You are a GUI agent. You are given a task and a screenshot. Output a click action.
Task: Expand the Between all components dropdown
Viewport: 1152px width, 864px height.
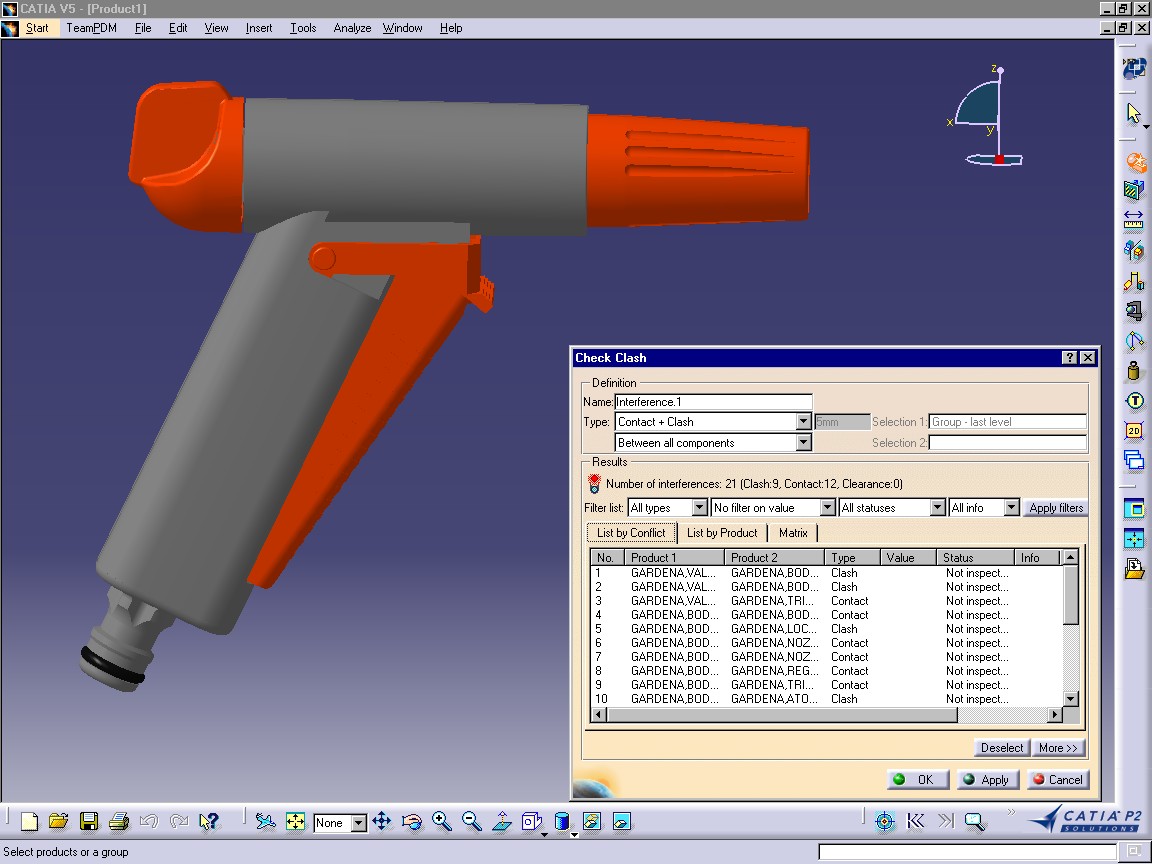(x=804, y=443)
